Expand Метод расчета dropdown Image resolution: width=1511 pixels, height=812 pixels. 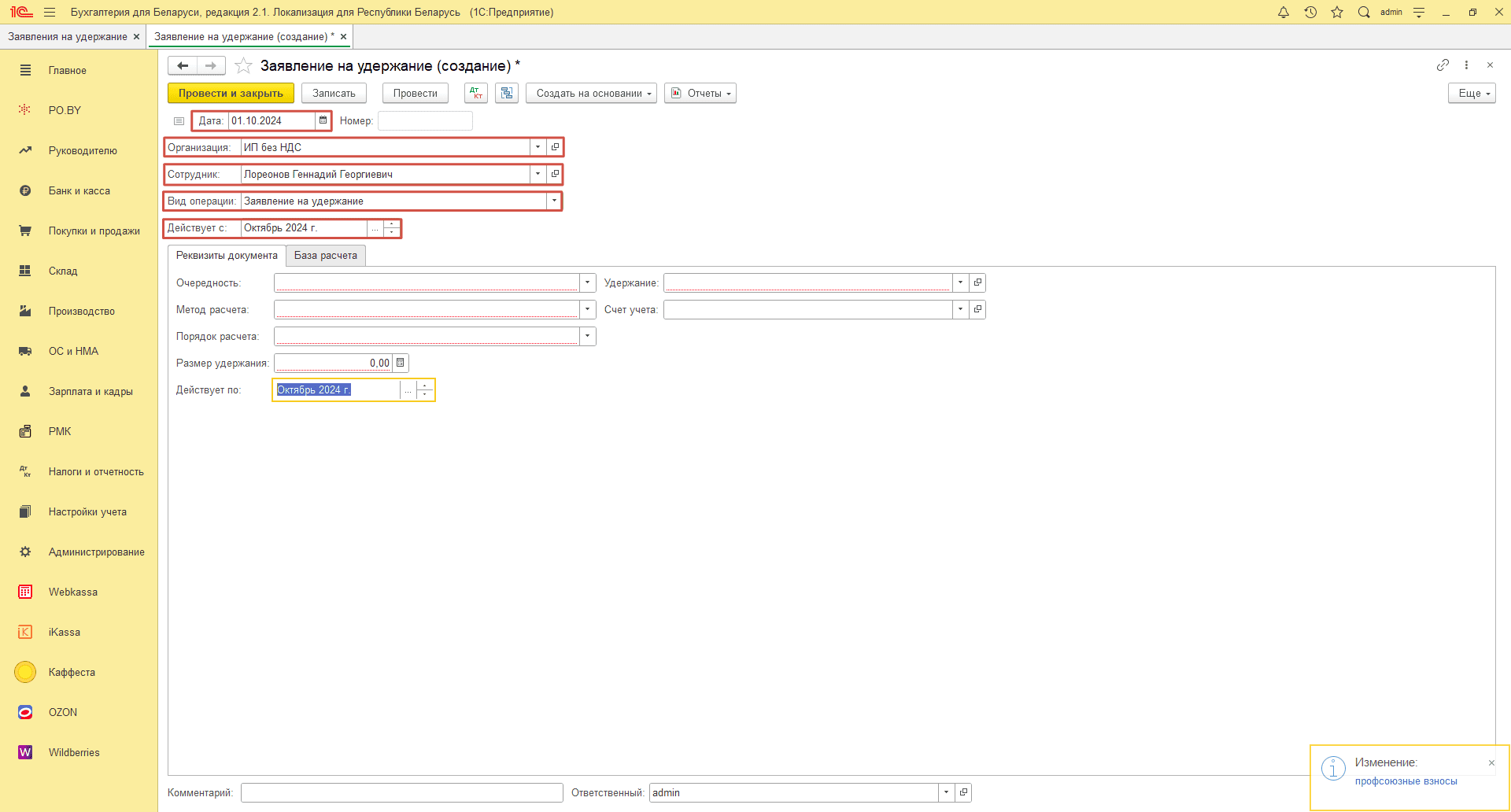(x=587, y=309)
